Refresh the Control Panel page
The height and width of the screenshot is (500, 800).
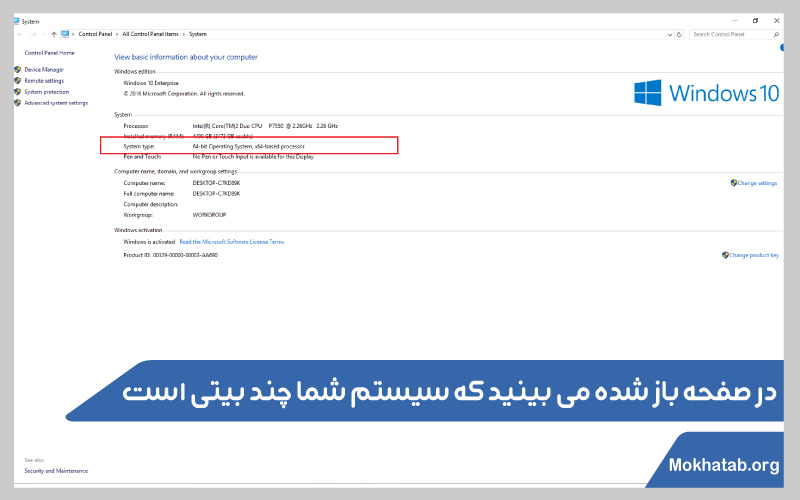point(679,35)
